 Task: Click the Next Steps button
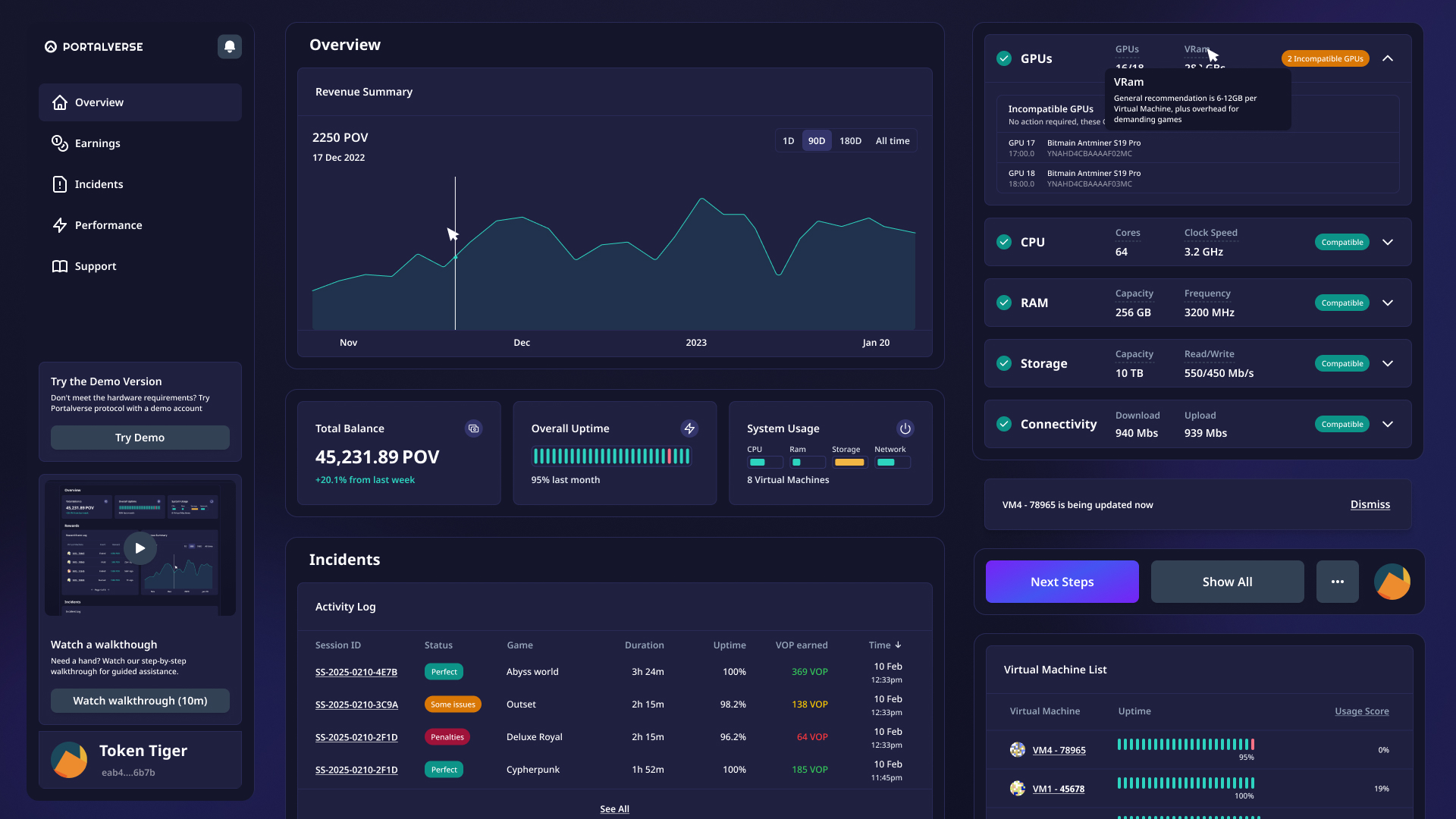[1062, 582]
